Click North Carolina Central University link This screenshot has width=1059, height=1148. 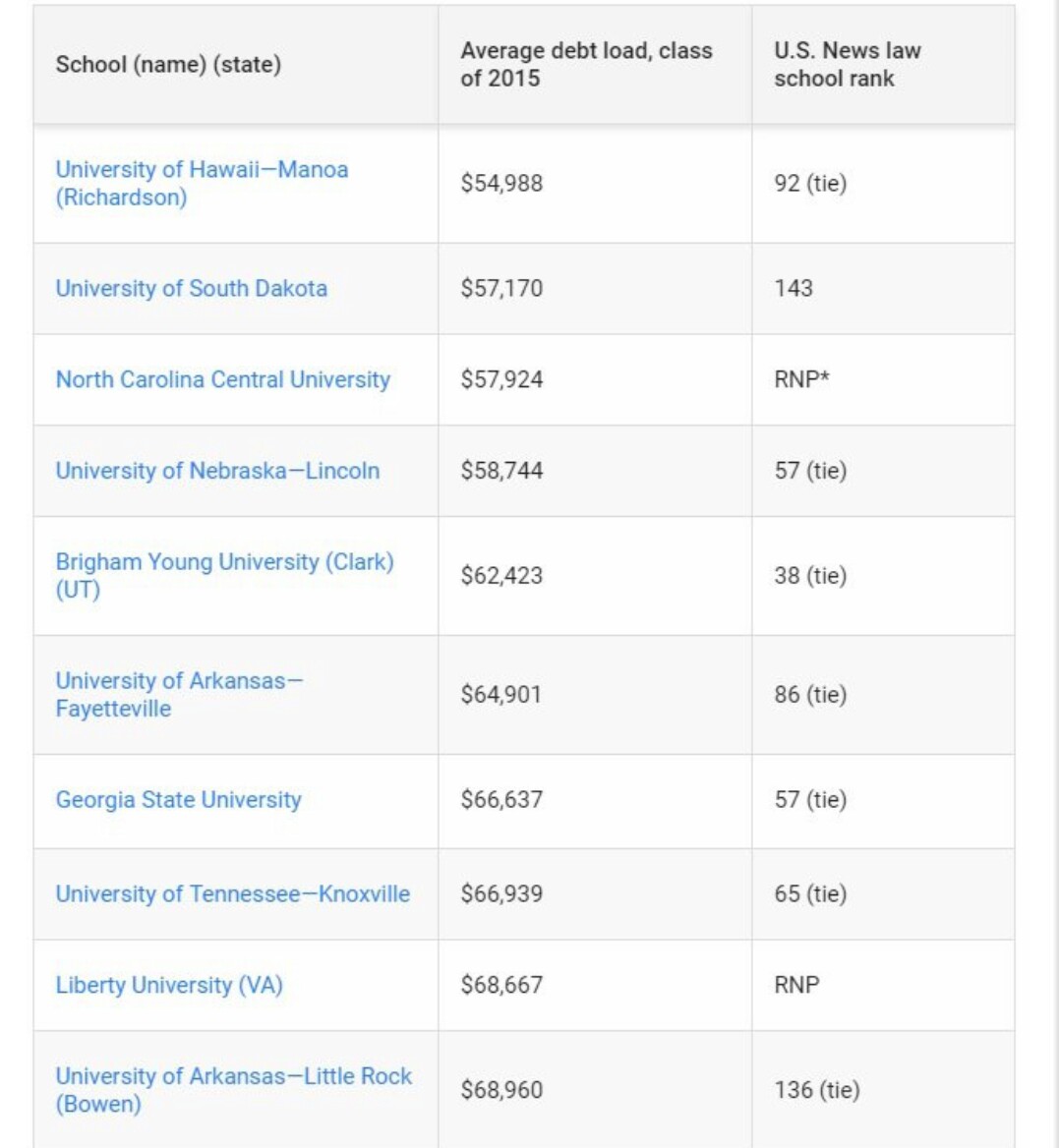[x=222, y=379]
